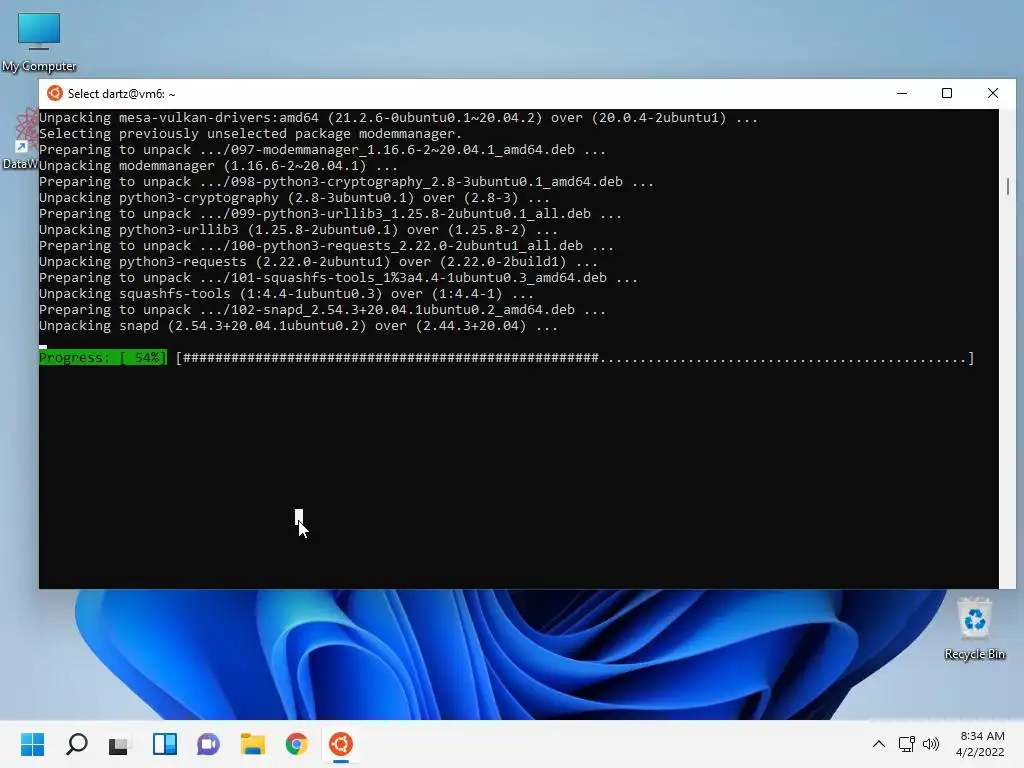Image resolution: width=1024 pixels, height=768 pixels.
Task: Click 'Unpacking snapd (2.54.3+20.04.1ubuntu0.2)' line
Action: click(x=298, y=326)
